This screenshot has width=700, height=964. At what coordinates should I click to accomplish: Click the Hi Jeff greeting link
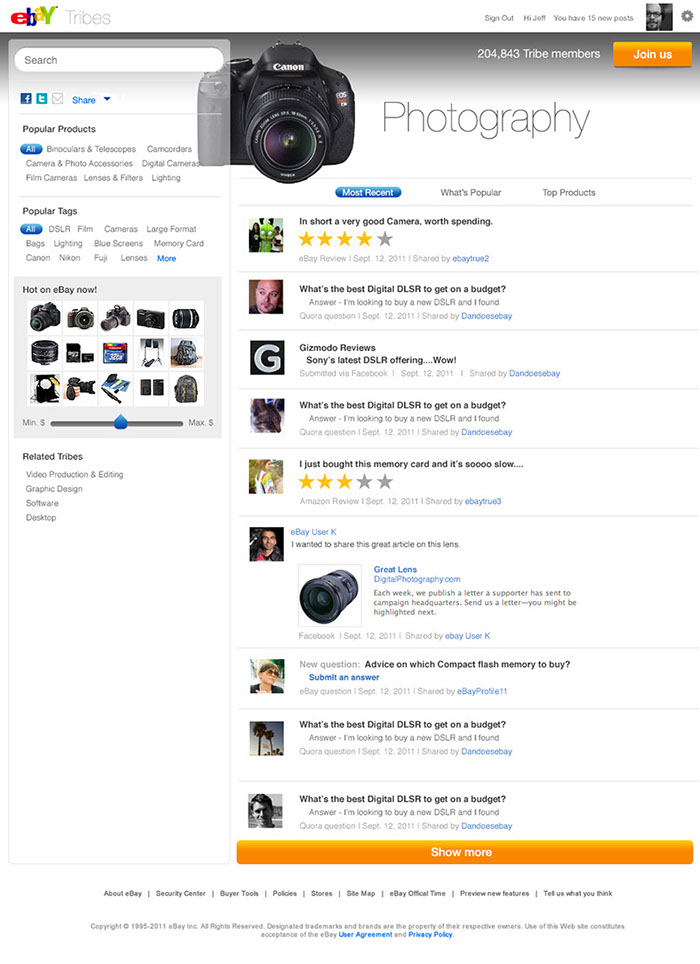[x=535, y=18]
